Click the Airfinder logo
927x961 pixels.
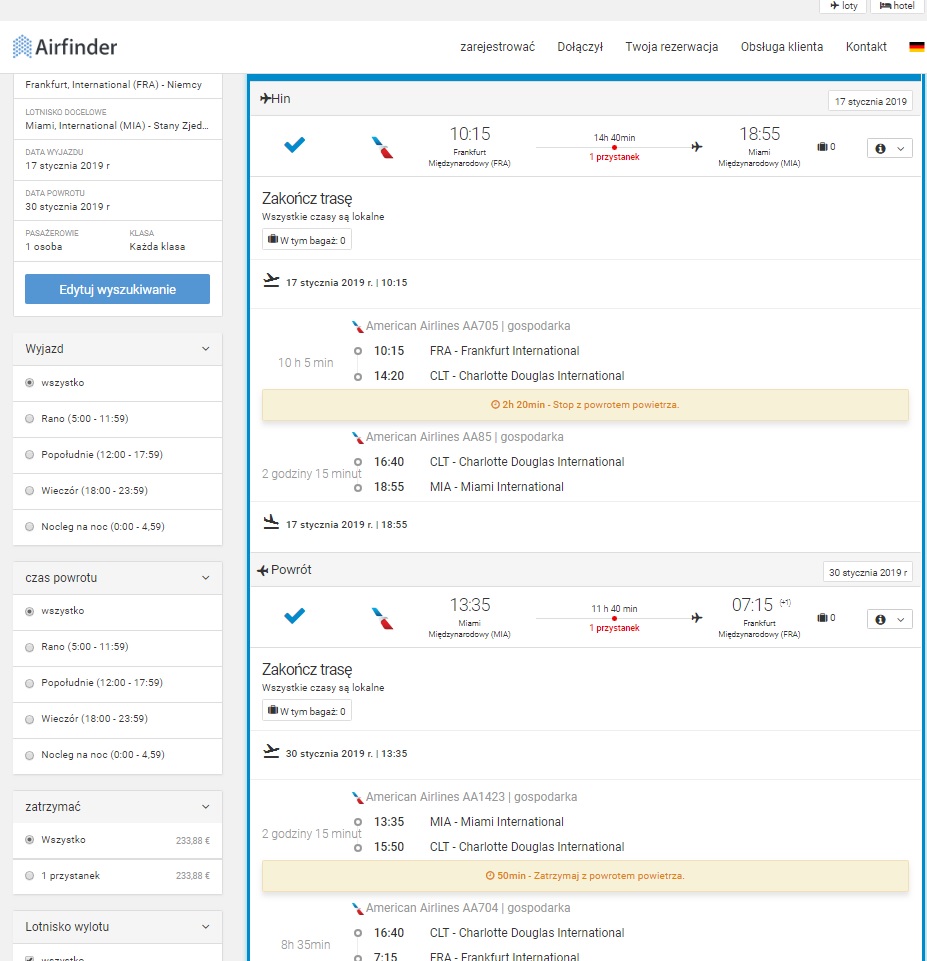click(x=65, y=47)
